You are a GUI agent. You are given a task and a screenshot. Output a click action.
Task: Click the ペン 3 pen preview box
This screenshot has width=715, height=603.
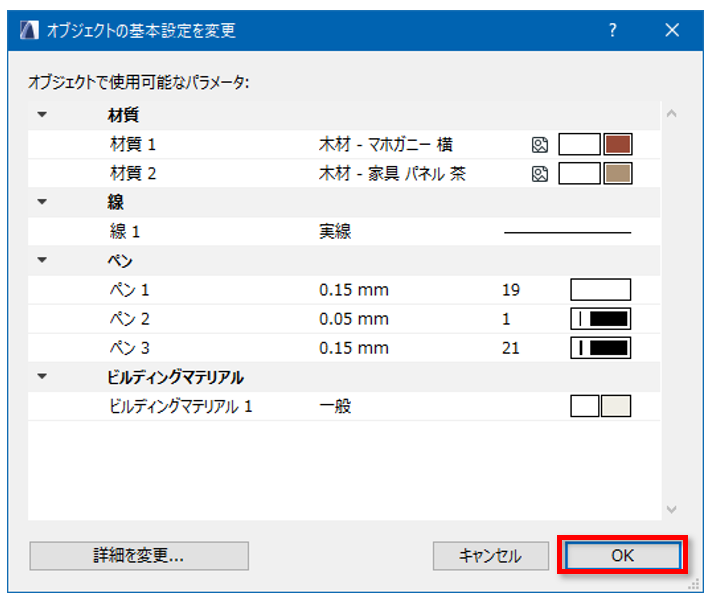point(601,348)
